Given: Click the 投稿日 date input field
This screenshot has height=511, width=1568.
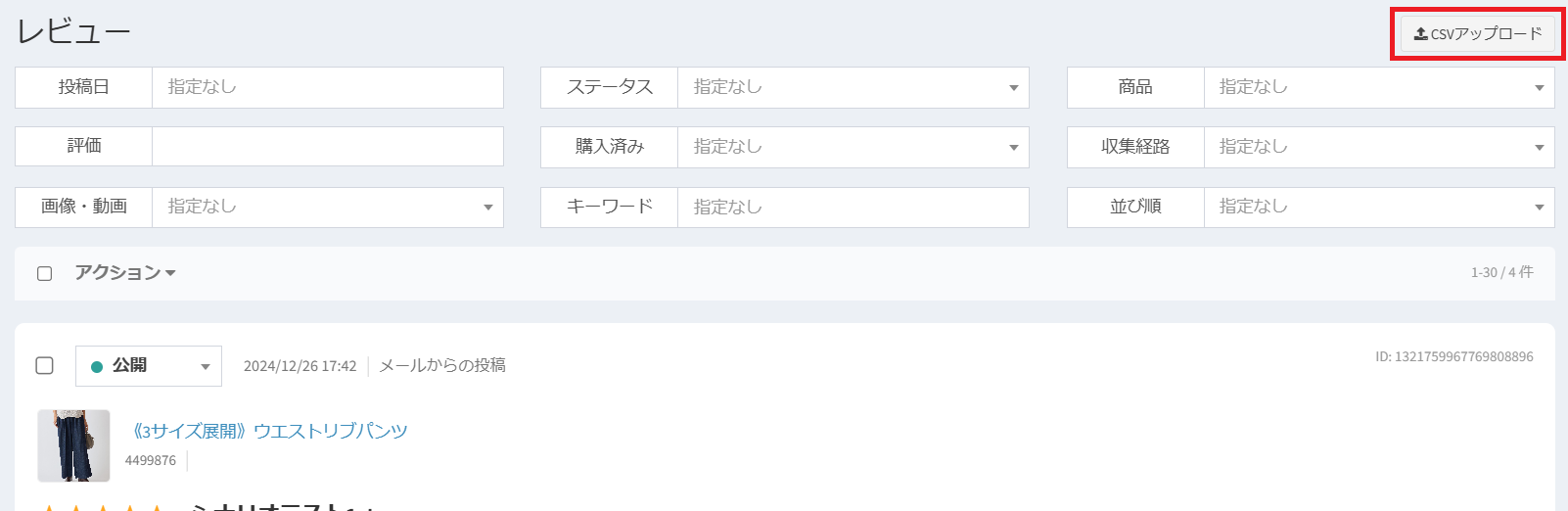Looking at the screenshot, I should (x=327, y=87).
